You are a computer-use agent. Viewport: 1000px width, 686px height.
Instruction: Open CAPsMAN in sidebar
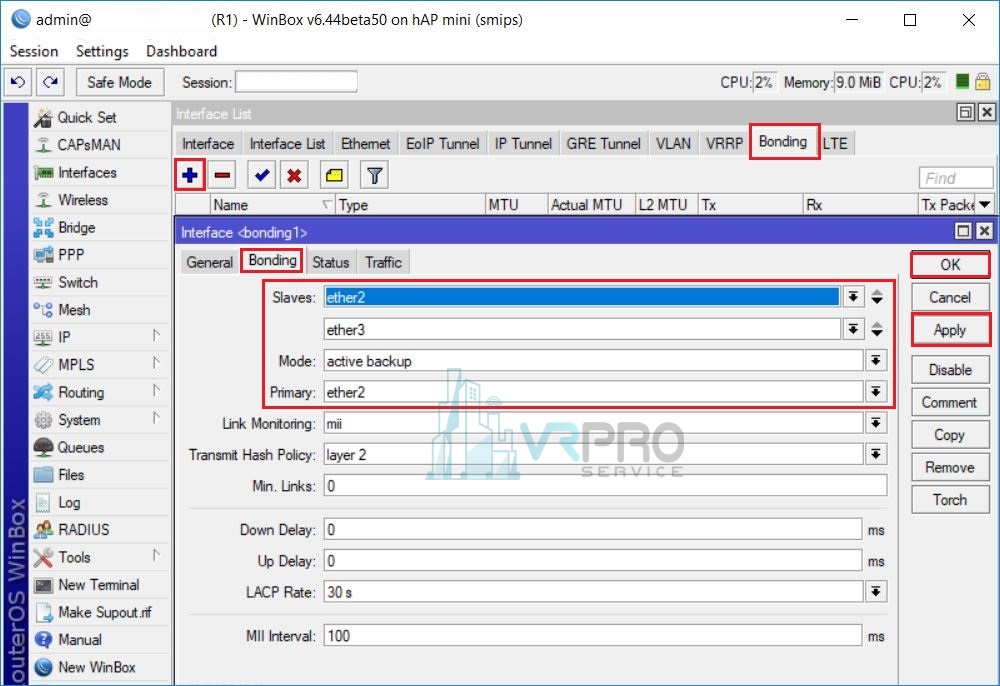[89, 145]
